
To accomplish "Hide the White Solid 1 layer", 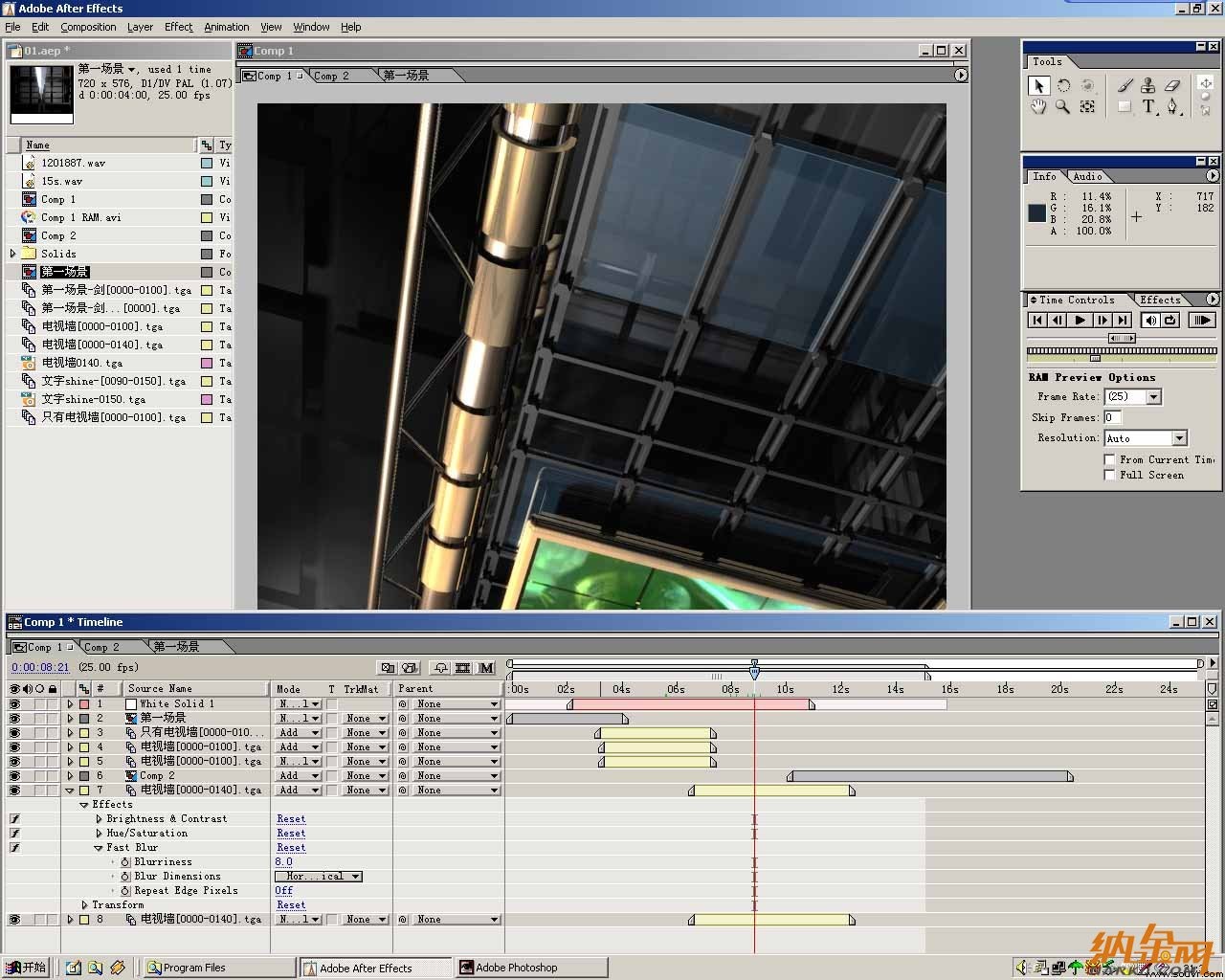I will (x=14, y=703).
